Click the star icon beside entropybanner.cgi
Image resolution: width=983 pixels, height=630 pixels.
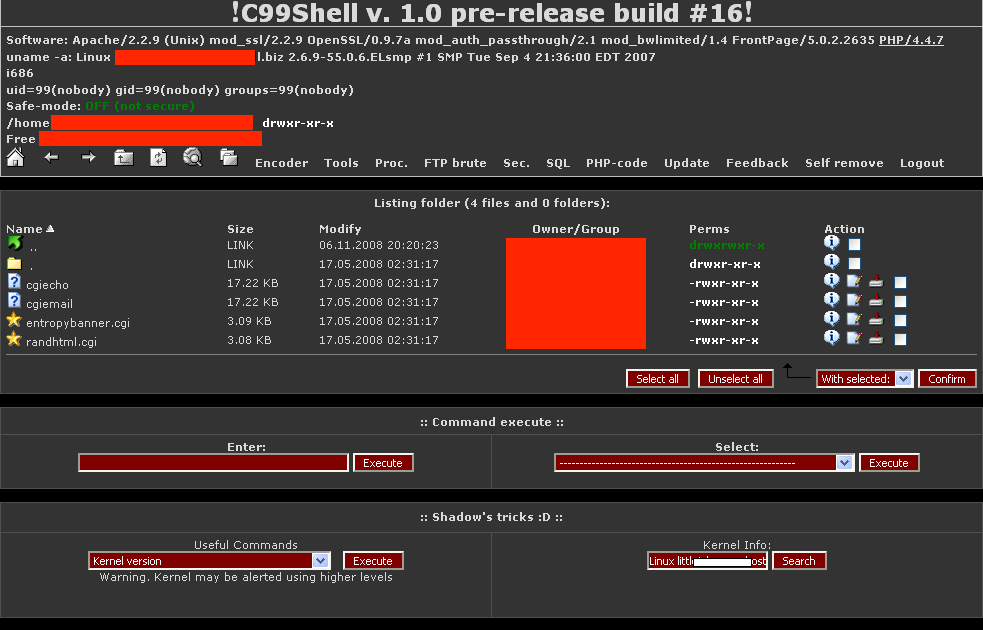[14, 320]
